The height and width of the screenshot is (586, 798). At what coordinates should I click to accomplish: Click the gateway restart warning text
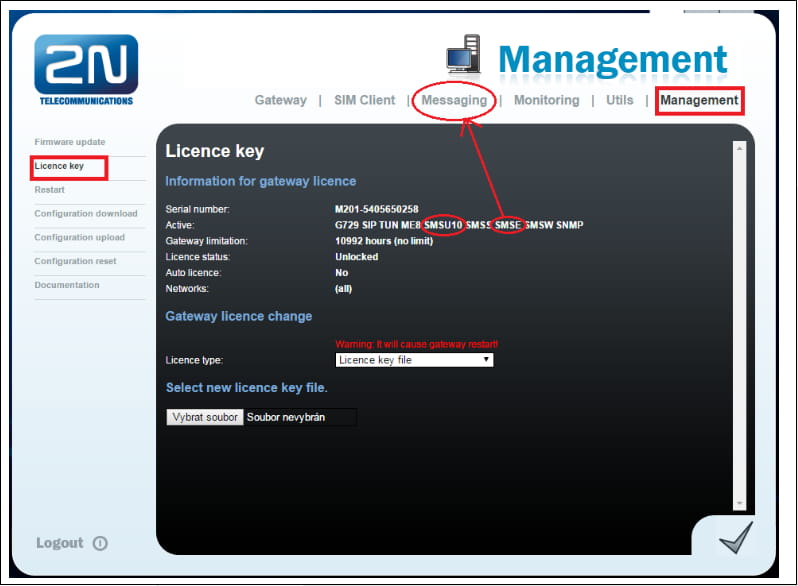click(416, 344)
